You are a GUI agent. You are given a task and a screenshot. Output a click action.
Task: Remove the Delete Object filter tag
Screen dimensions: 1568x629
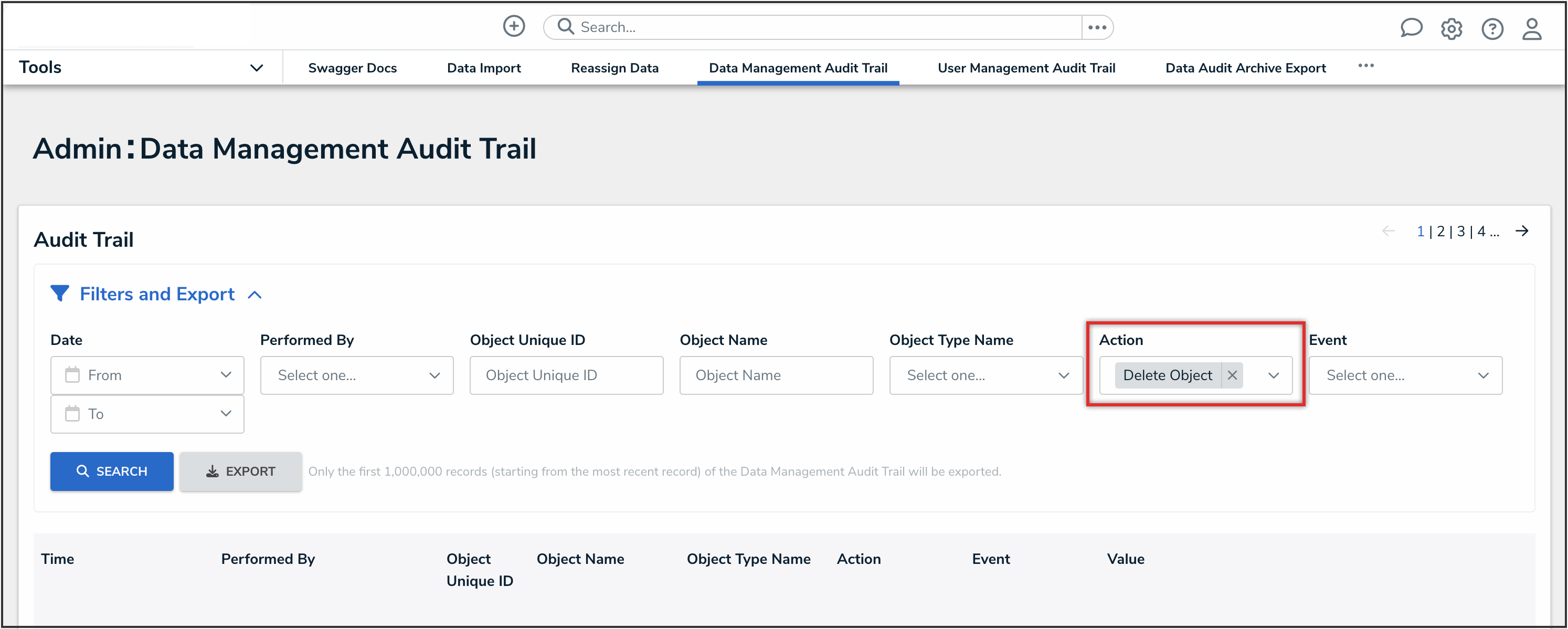coord(1232,375)
